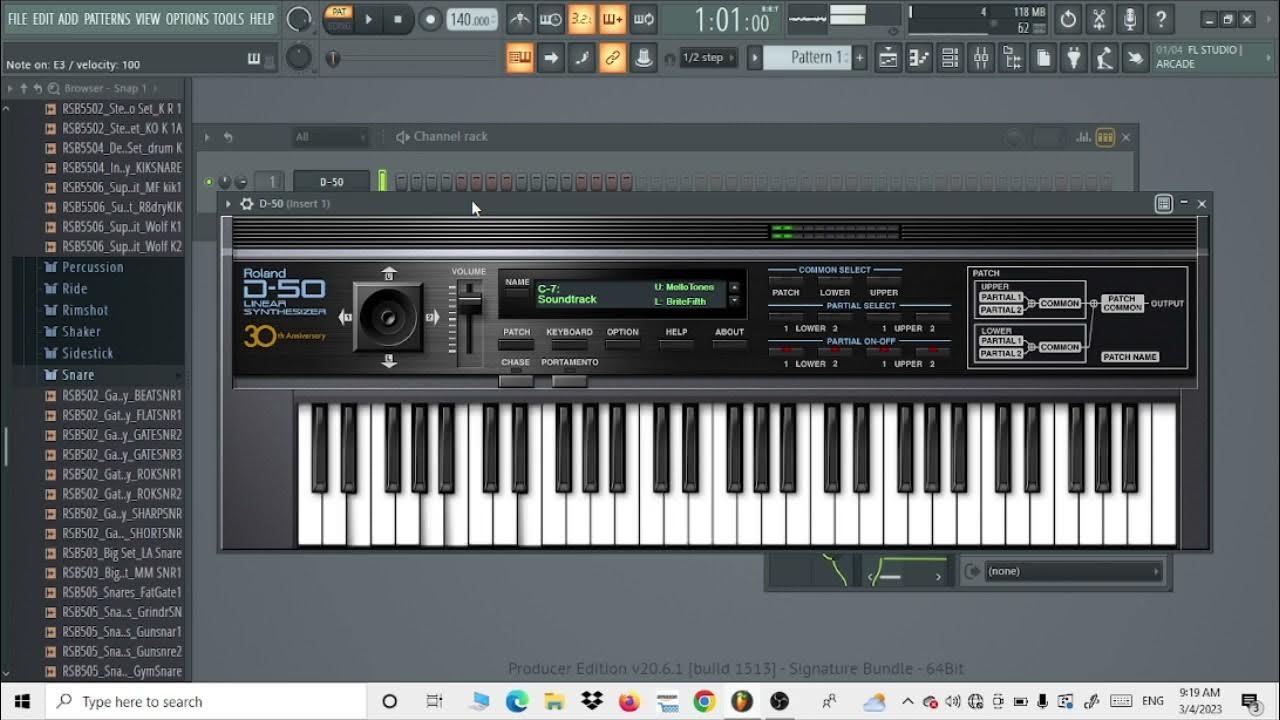Viewport: 1280px width, 720px height.
Task: Open the TOOLS menu
Action: tap(228, 19)
